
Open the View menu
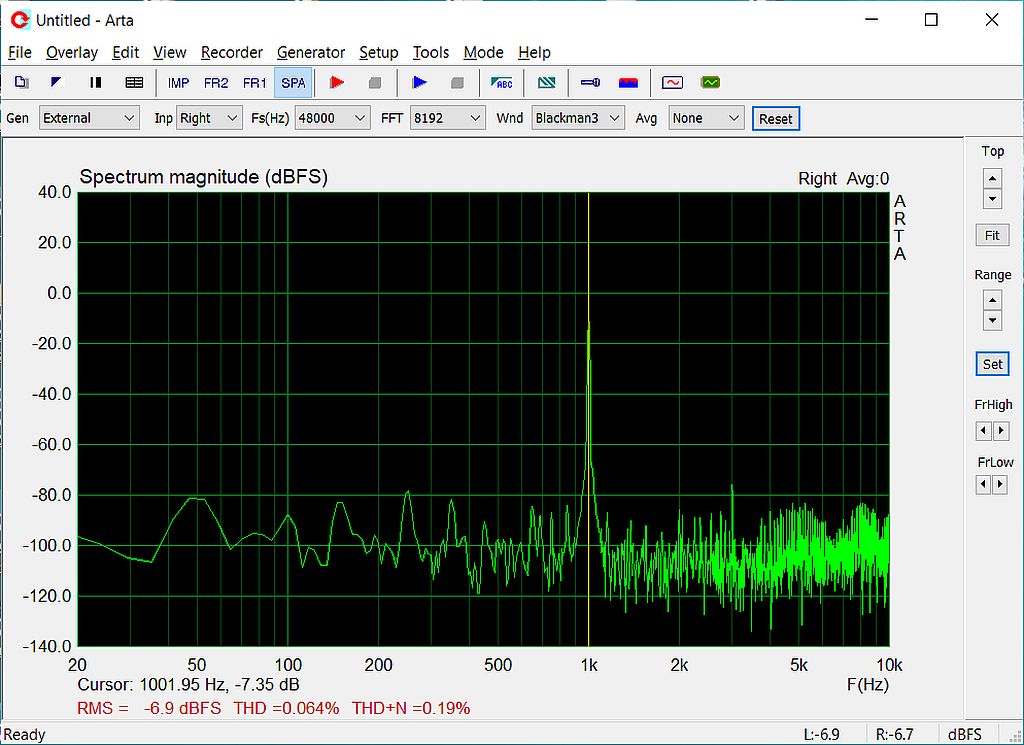(170, 52)
